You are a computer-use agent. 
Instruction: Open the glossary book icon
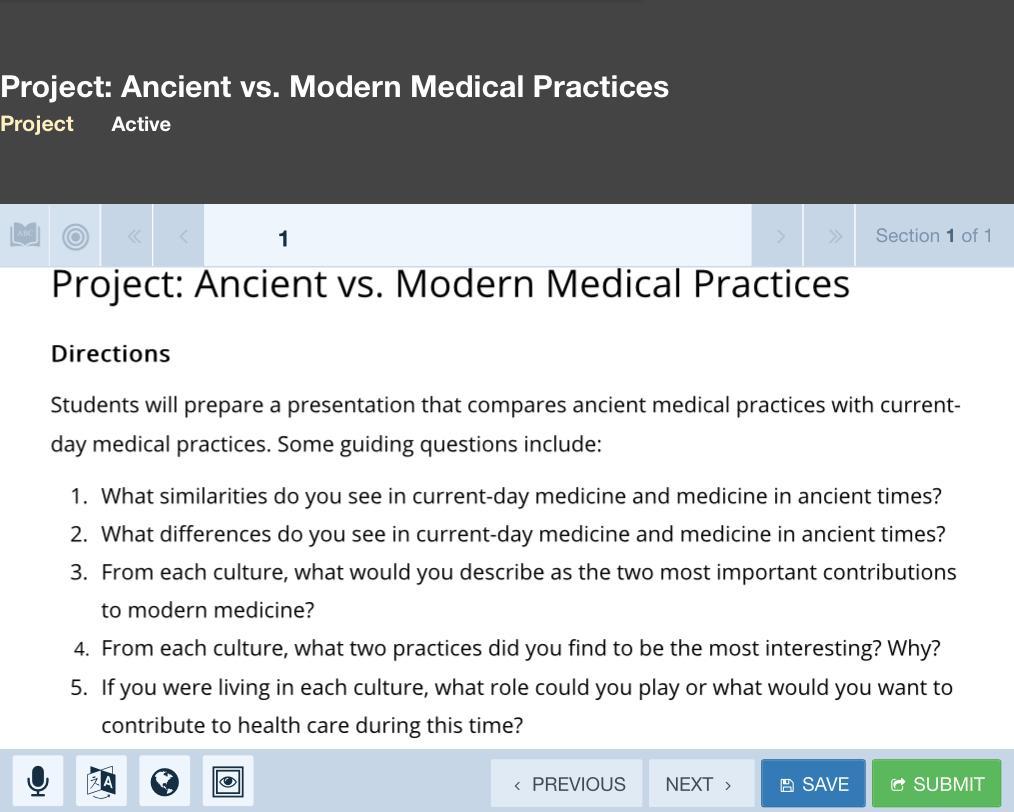(25, 236)
